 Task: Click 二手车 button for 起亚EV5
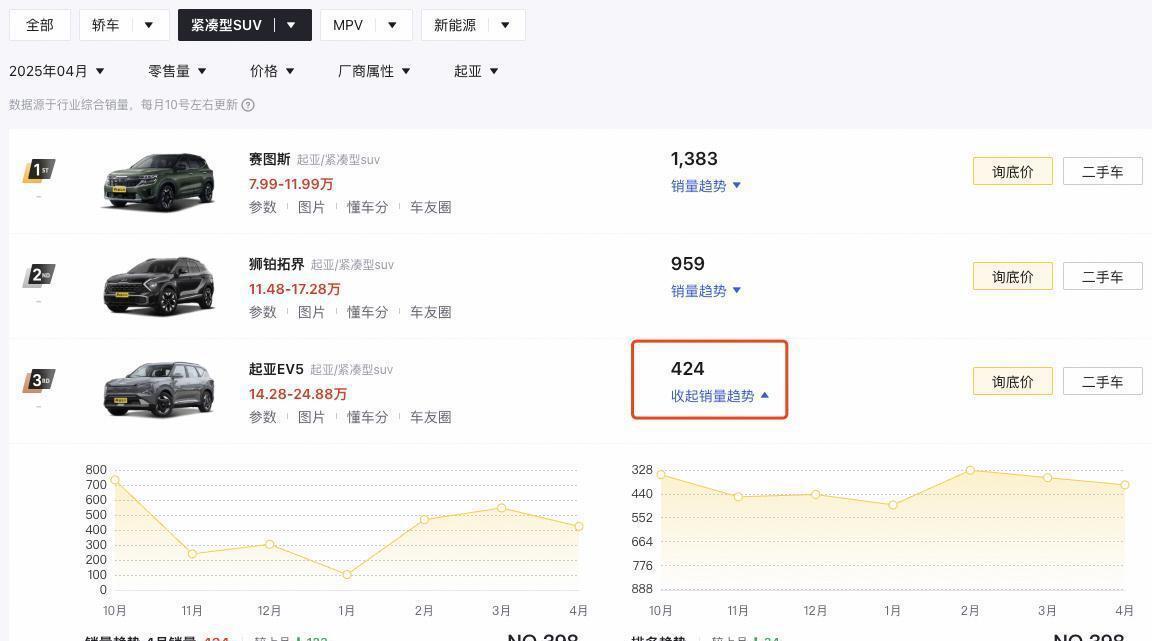pos(1103,382)
